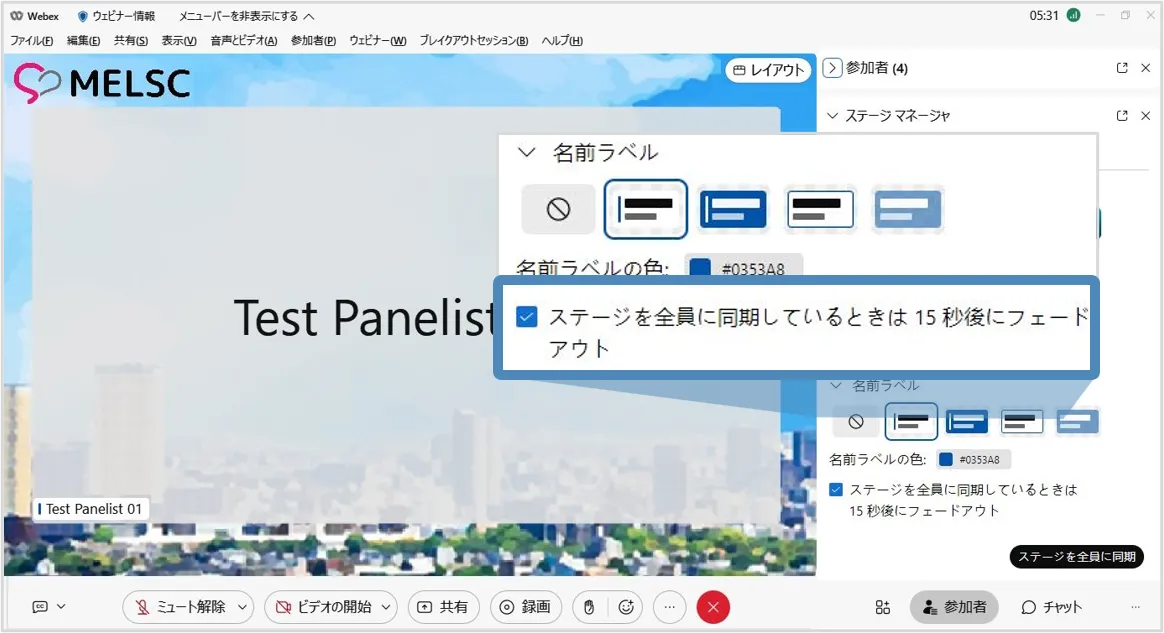This screenshot has width=1164, height=633.
Task: Select solid blue name label style in side panel
Action: pos(966,422)
